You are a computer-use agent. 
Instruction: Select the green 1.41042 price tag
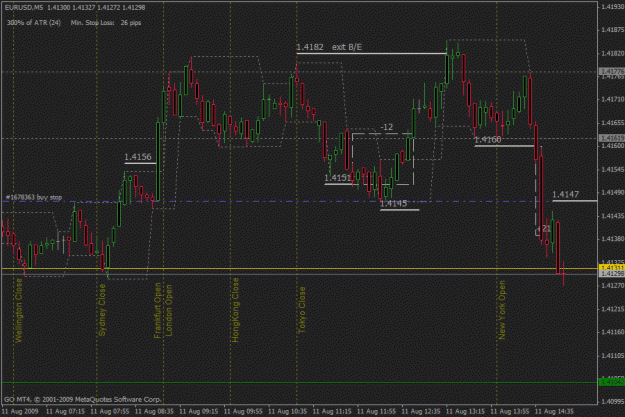(612, 382)
